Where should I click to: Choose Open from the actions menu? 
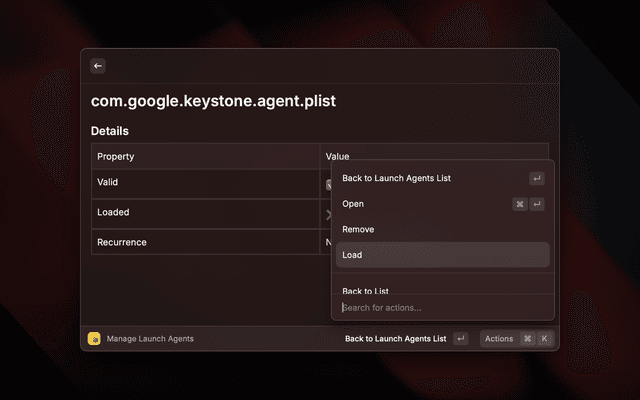click(x=353, y=204)
